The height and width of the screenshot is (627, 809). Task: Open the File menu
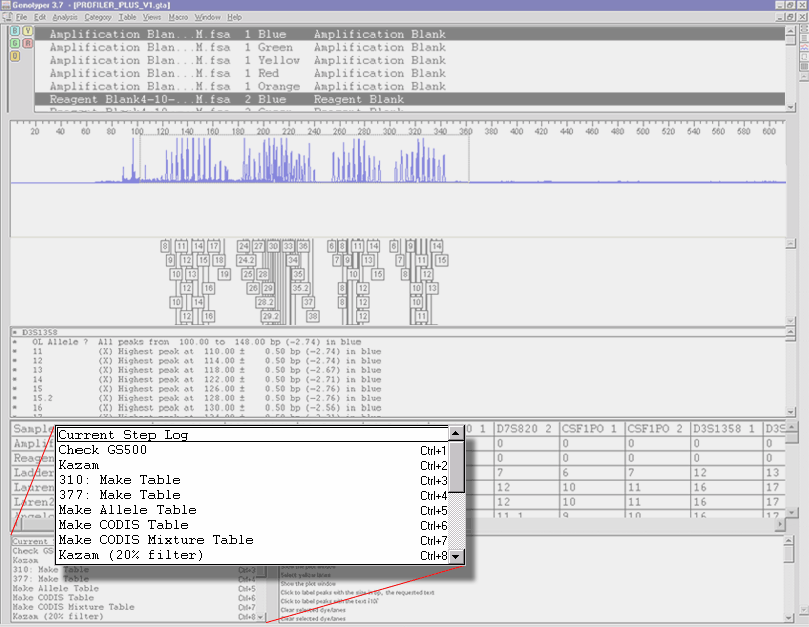tap(22, 17)
